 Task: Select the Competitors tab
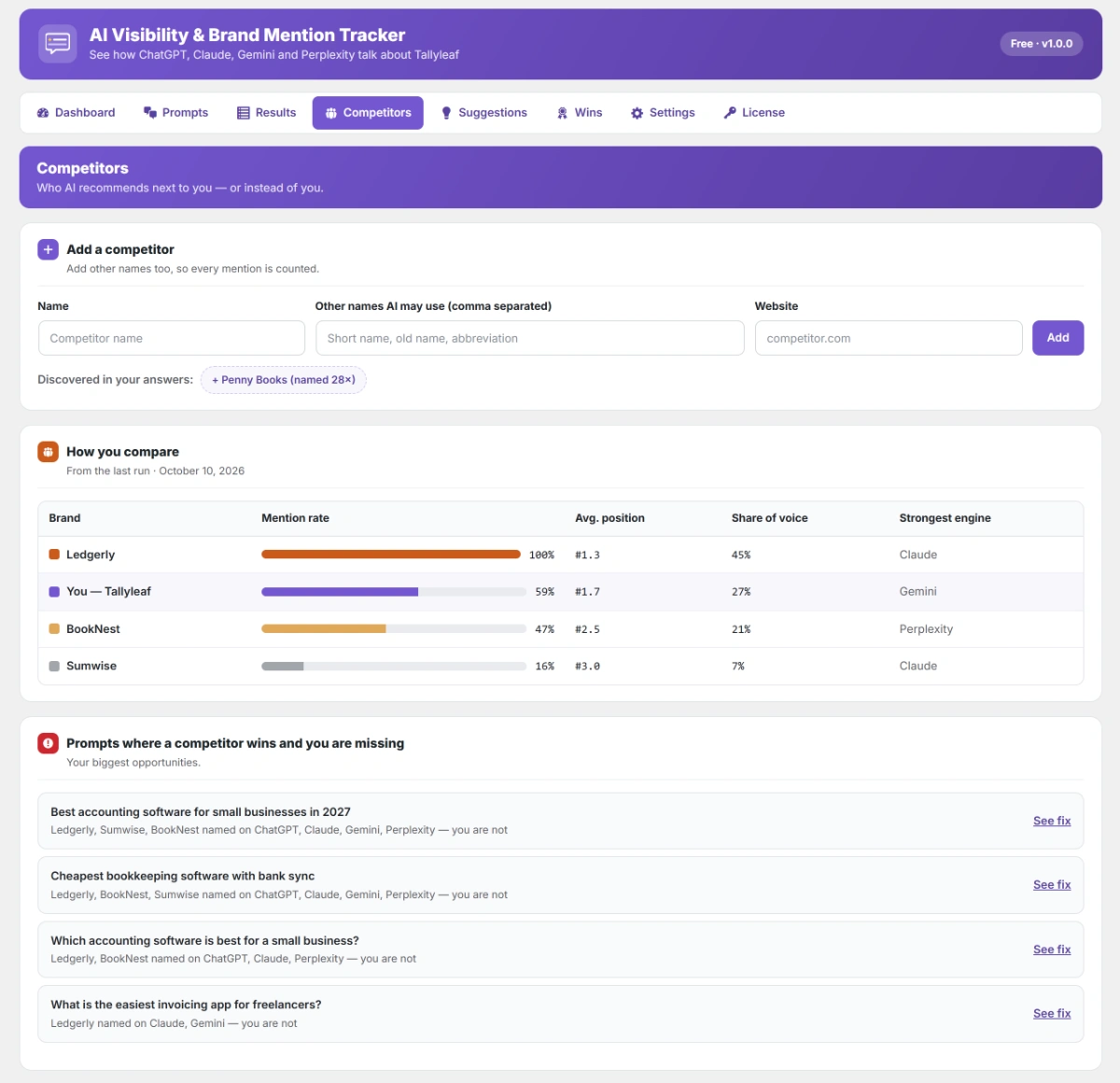click(x=368, y=113)
